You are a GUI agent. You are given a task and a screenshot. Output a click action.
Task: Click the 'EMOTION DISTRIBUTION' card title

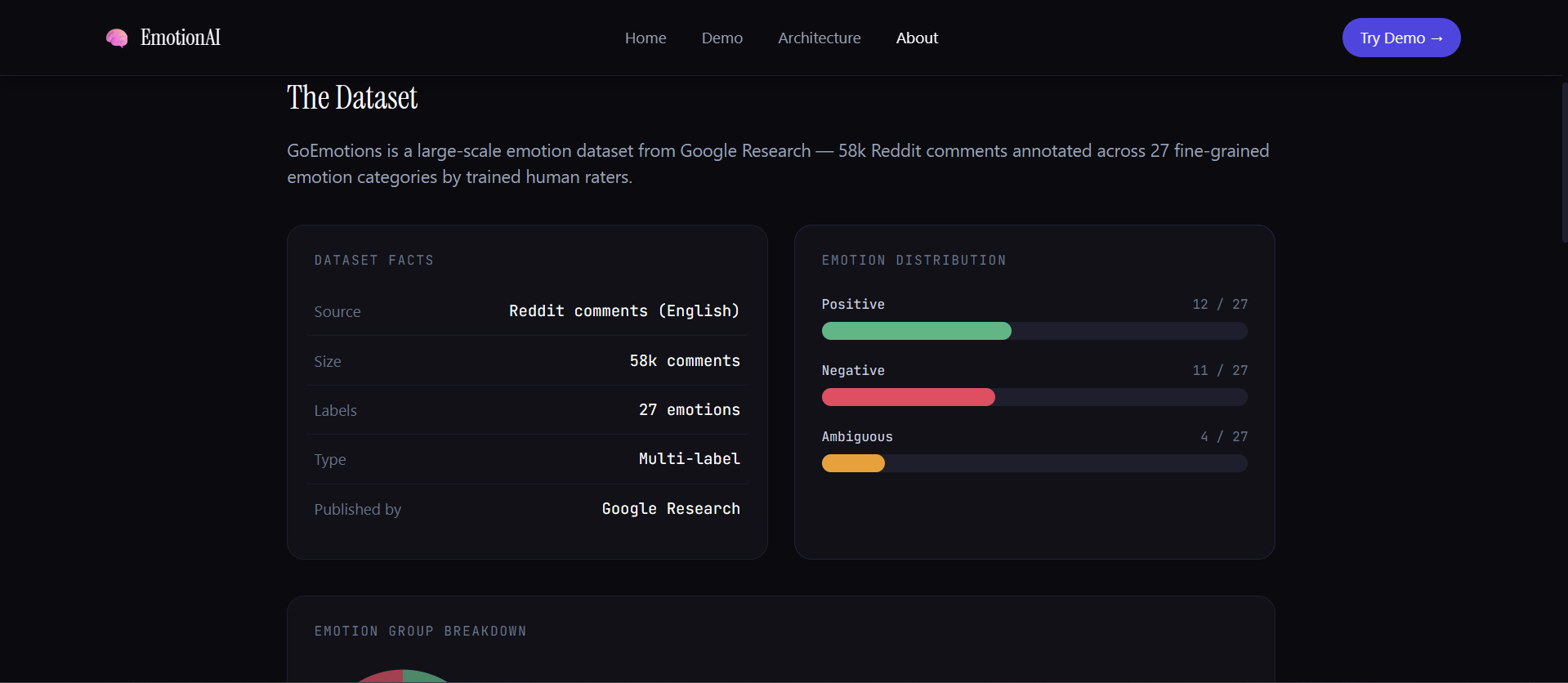(x=914, y=260)
